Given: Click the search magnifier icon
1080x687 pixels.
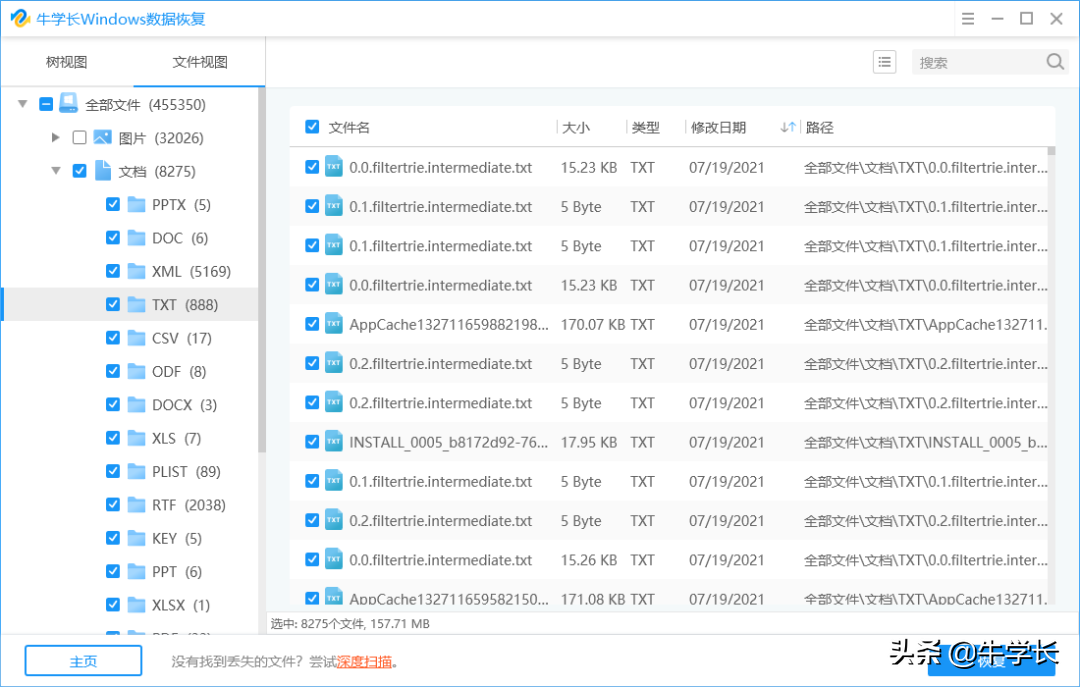Looking at the screenshot, I should click(x=1055, y=61).
